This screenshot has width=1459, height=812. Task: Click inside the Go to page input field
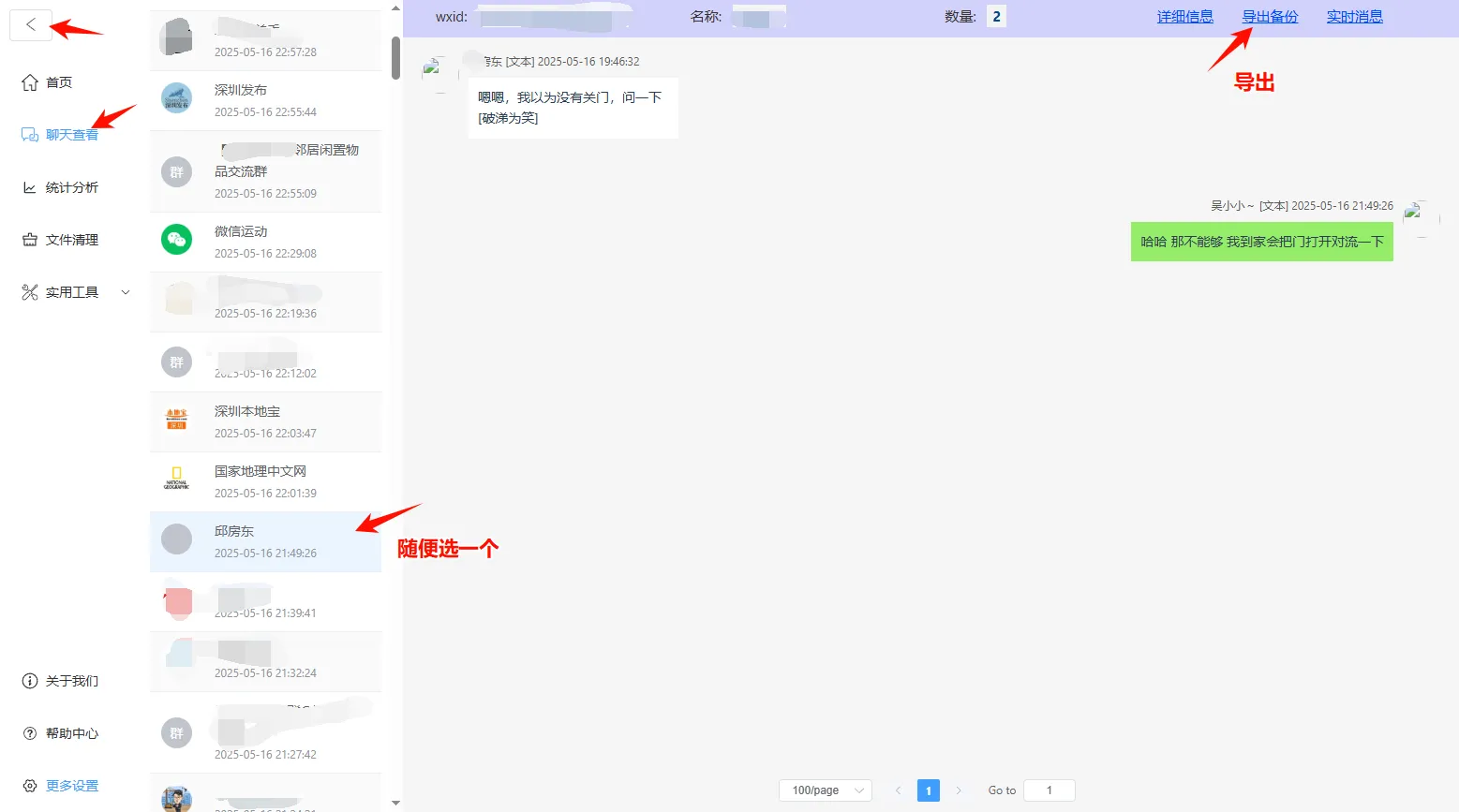point(1049,790)
